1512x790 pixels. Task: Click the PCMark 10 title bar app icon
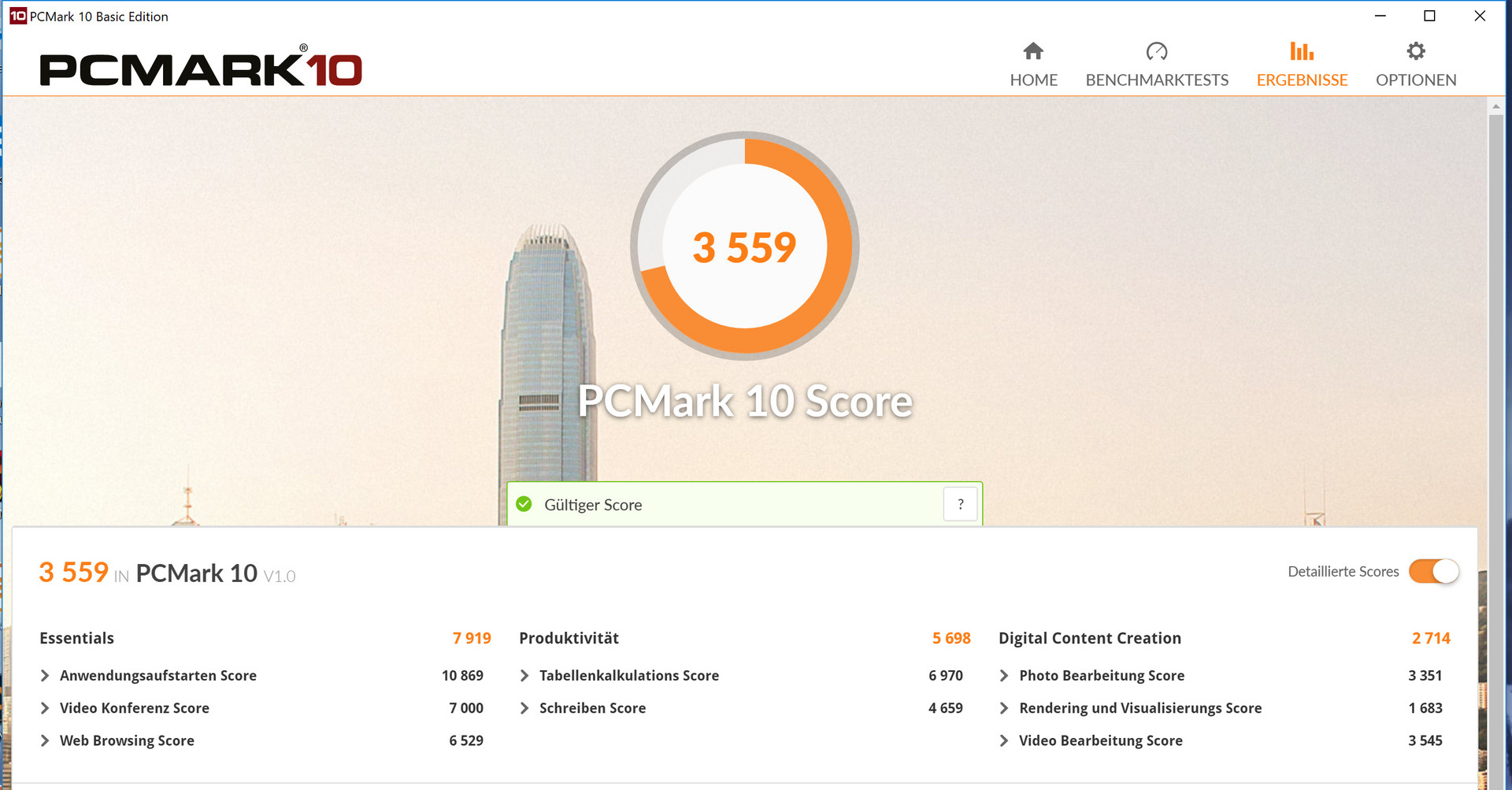[17, 16]
